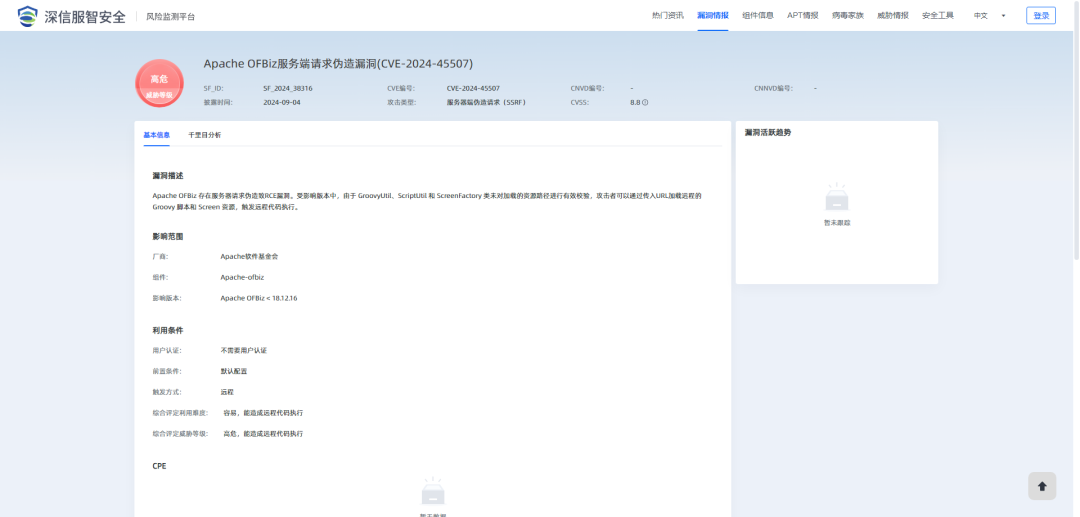Viewport: 1080px width, 517px height.
Task: Click the CPE section heading
Action: point(159,466)
